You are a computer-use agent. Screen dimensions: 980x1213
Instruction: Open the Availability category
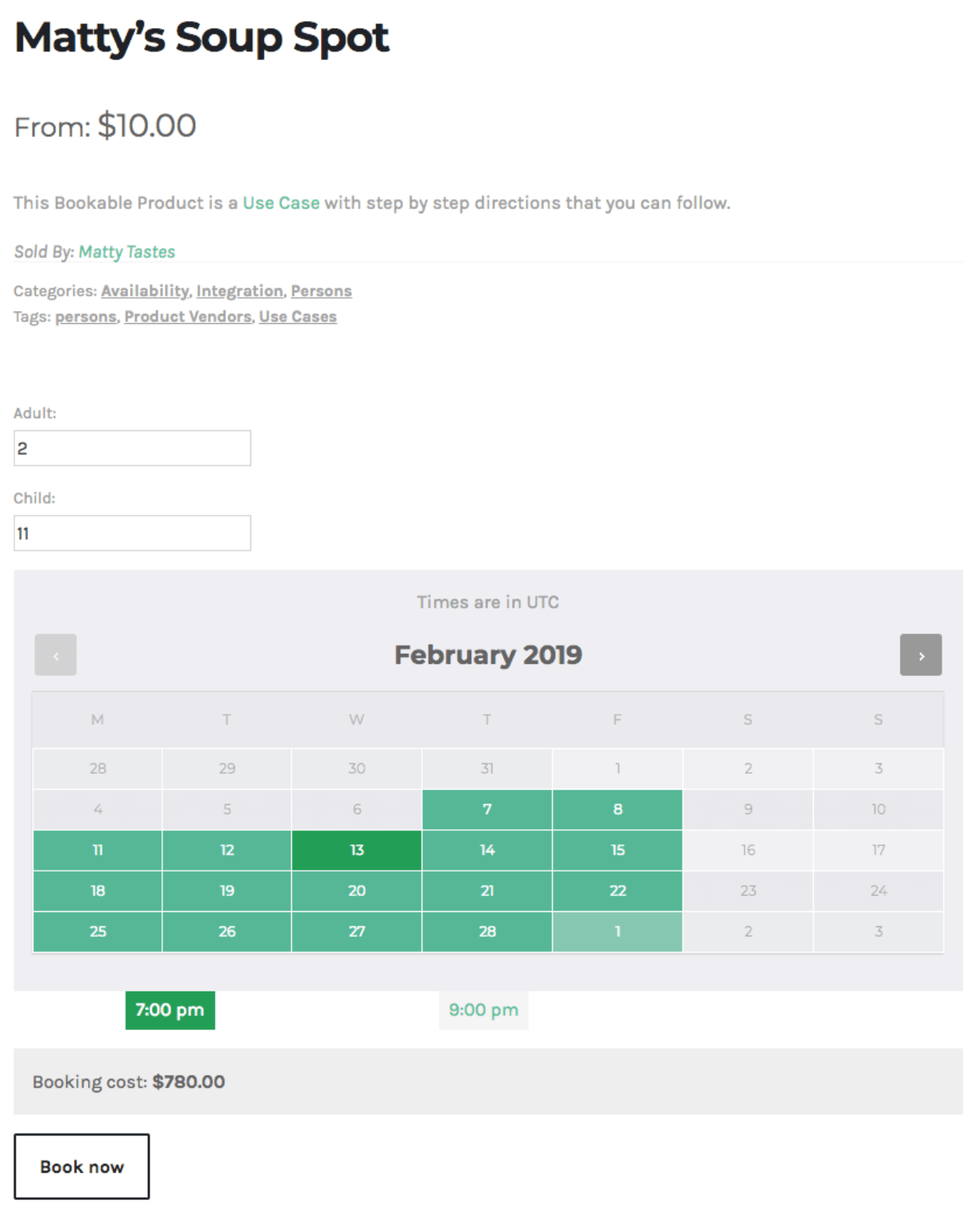point(145,291)
